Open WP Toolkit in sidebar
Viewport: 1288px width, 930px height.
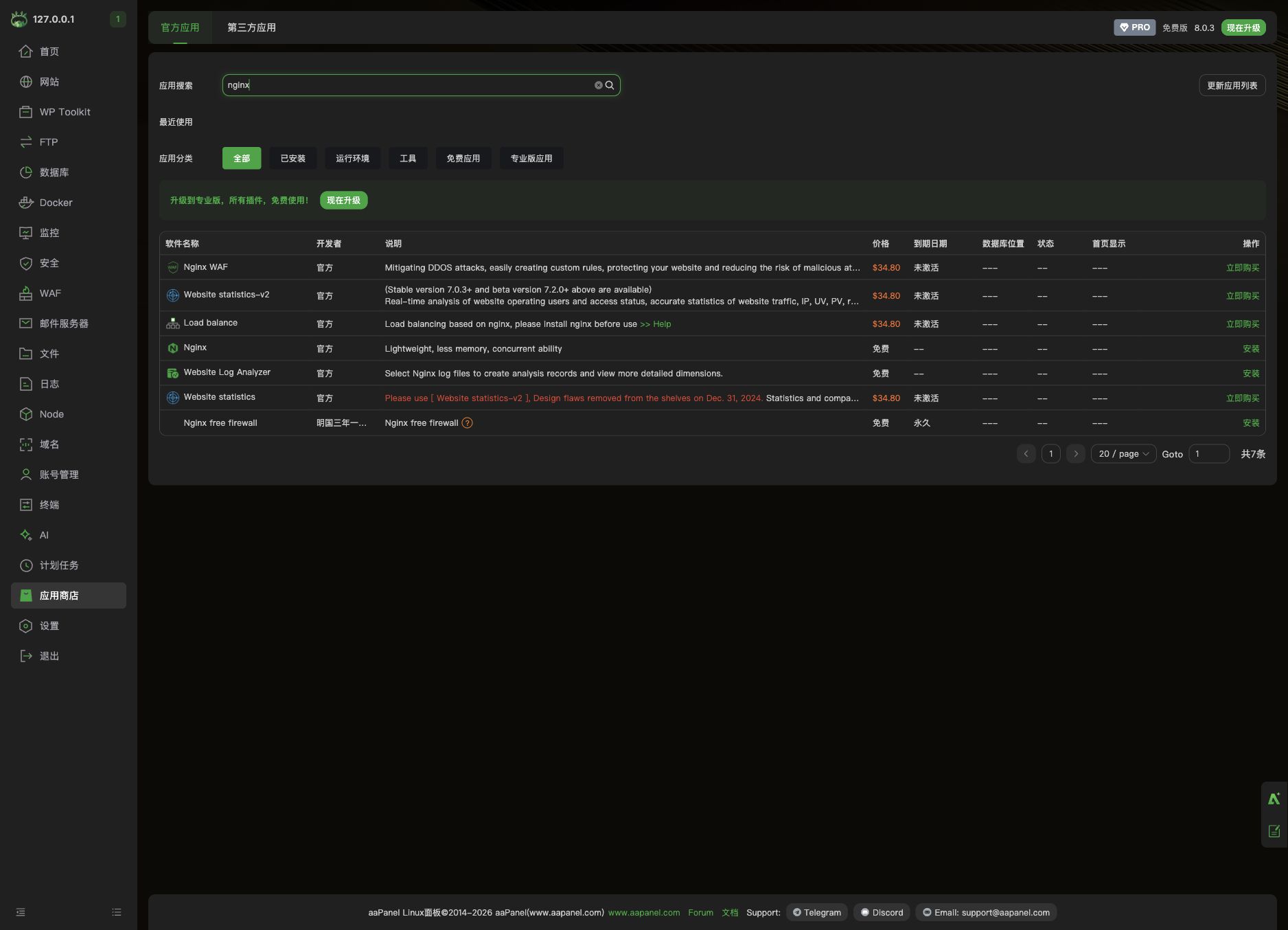[x=68, y=112]
